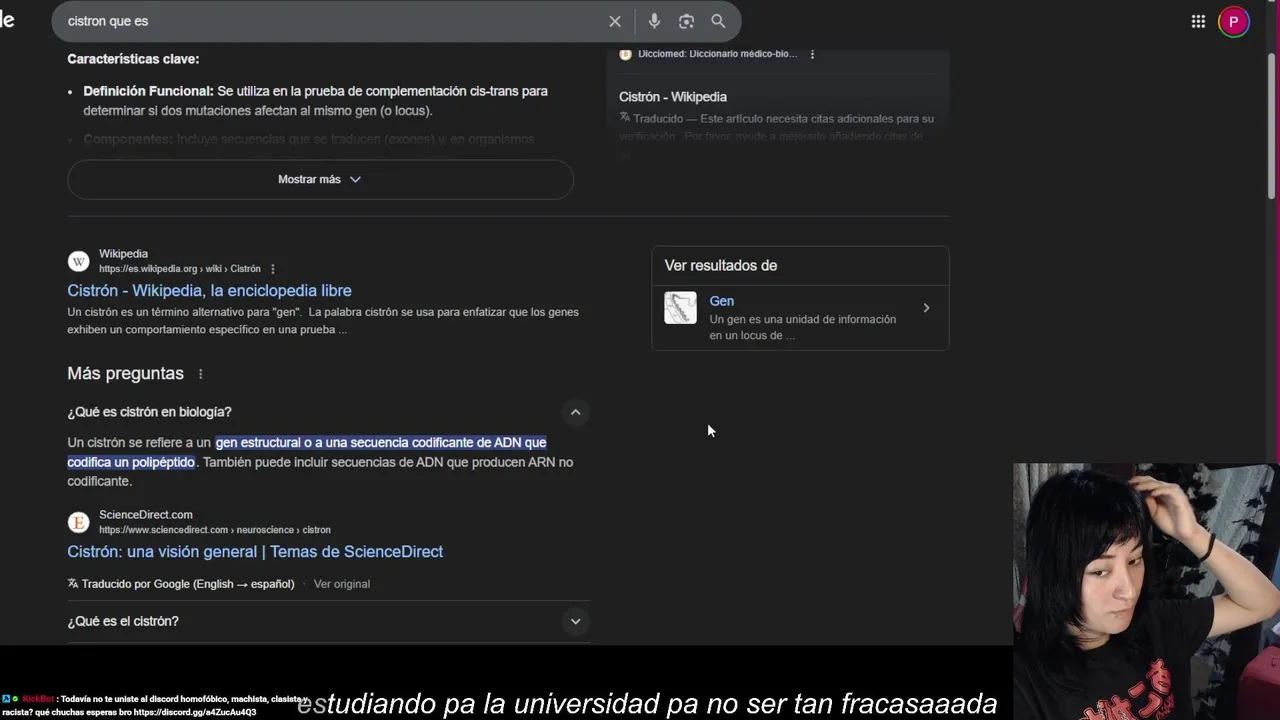Click the Gen thumbnail image
1280x720 pixels.
[x=680, y=308]
